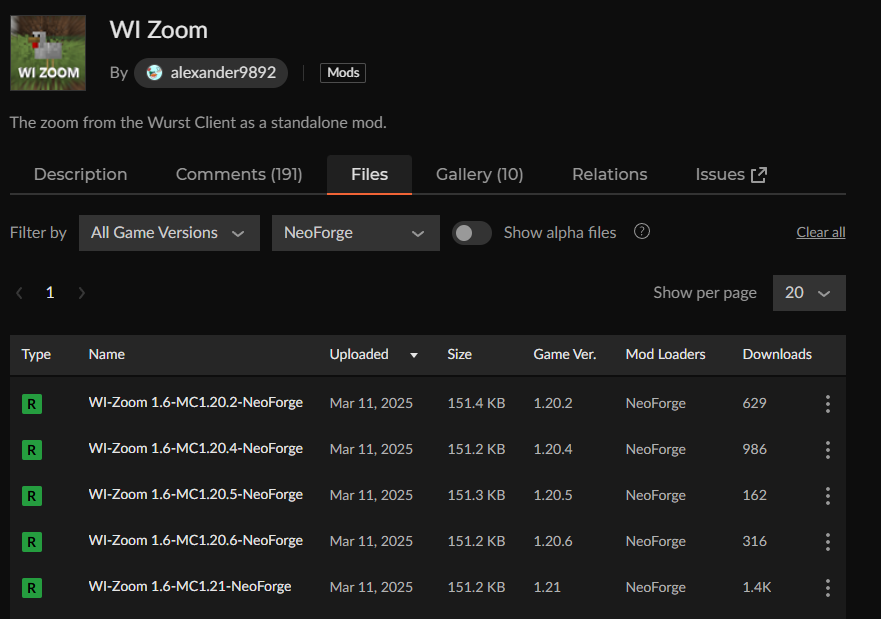Image resolution: width=881 pixels, height=619 pixels.
Task: Open the external Issues link
Action: pos(731,174)
